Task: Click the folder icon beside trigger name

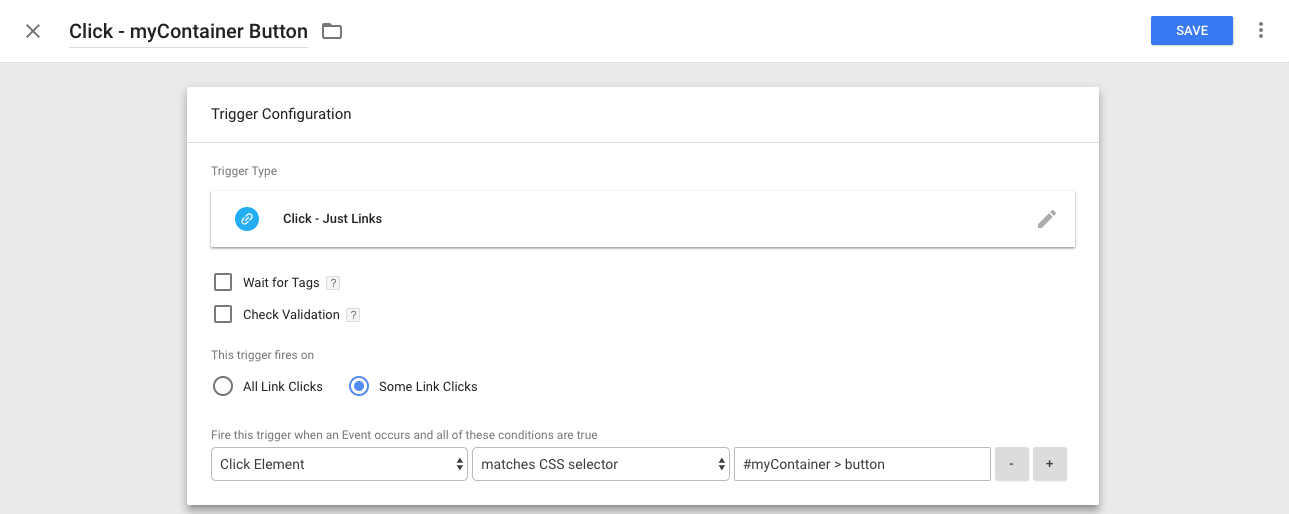Action: pyautogui.click(x=332, y=31)
